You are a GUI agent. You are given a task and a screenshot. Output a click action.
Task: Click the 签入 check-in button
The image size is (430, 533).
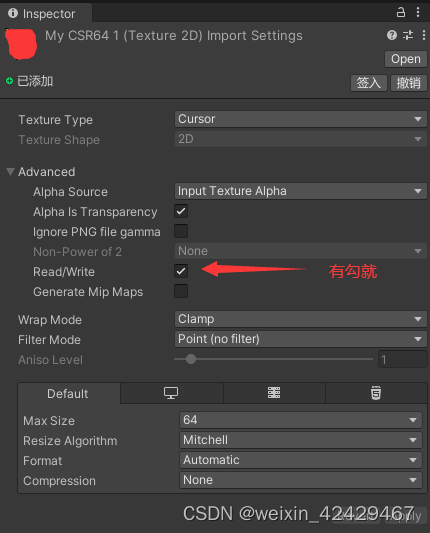coord(369,83)
